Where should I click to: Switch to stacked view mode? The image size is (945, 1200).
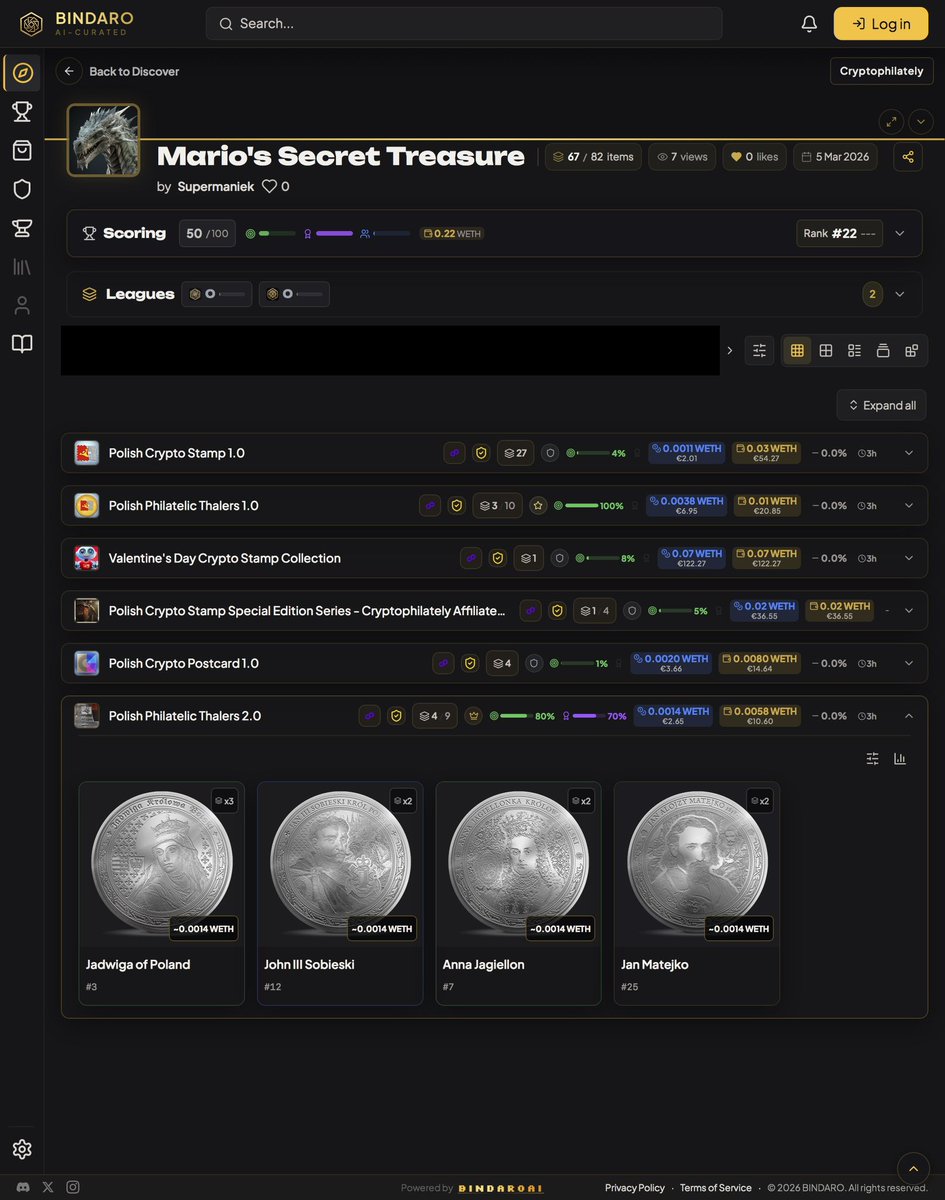(x=883, y=350)
